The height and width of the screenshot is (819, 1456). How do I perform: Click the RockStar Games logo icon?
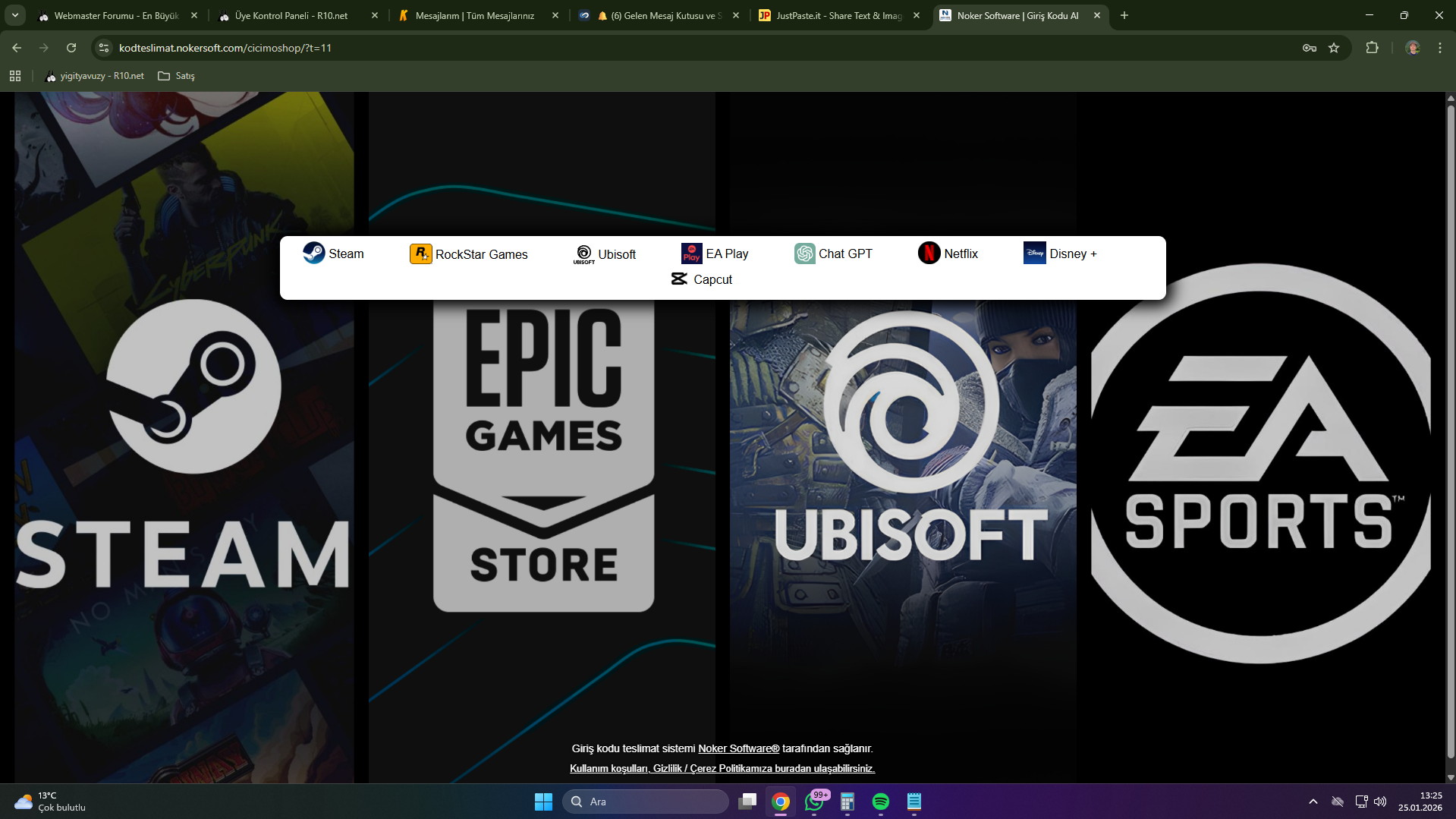pos(420,254)
